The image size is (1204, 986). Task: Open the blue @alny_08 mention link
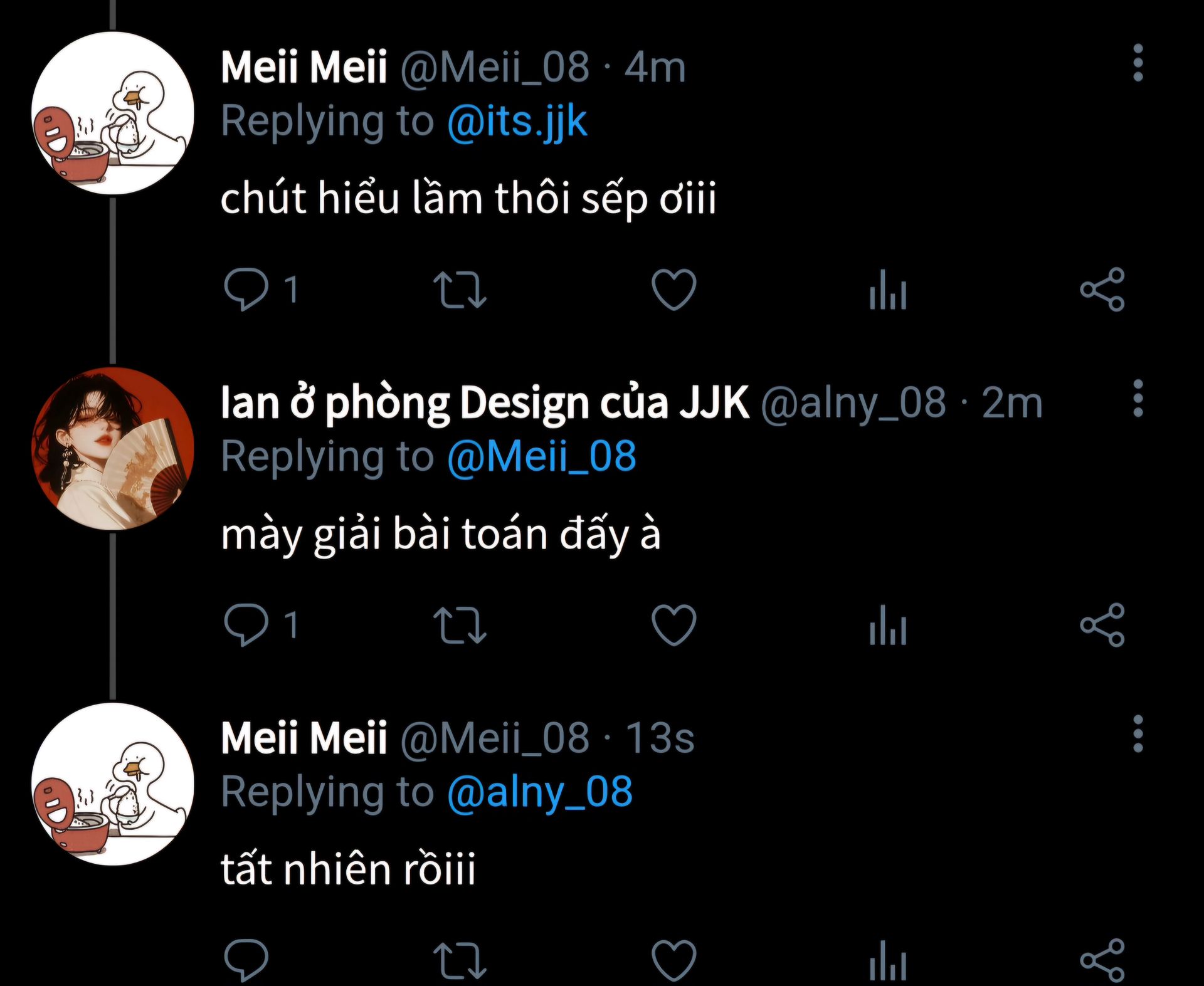pos(540,792)
